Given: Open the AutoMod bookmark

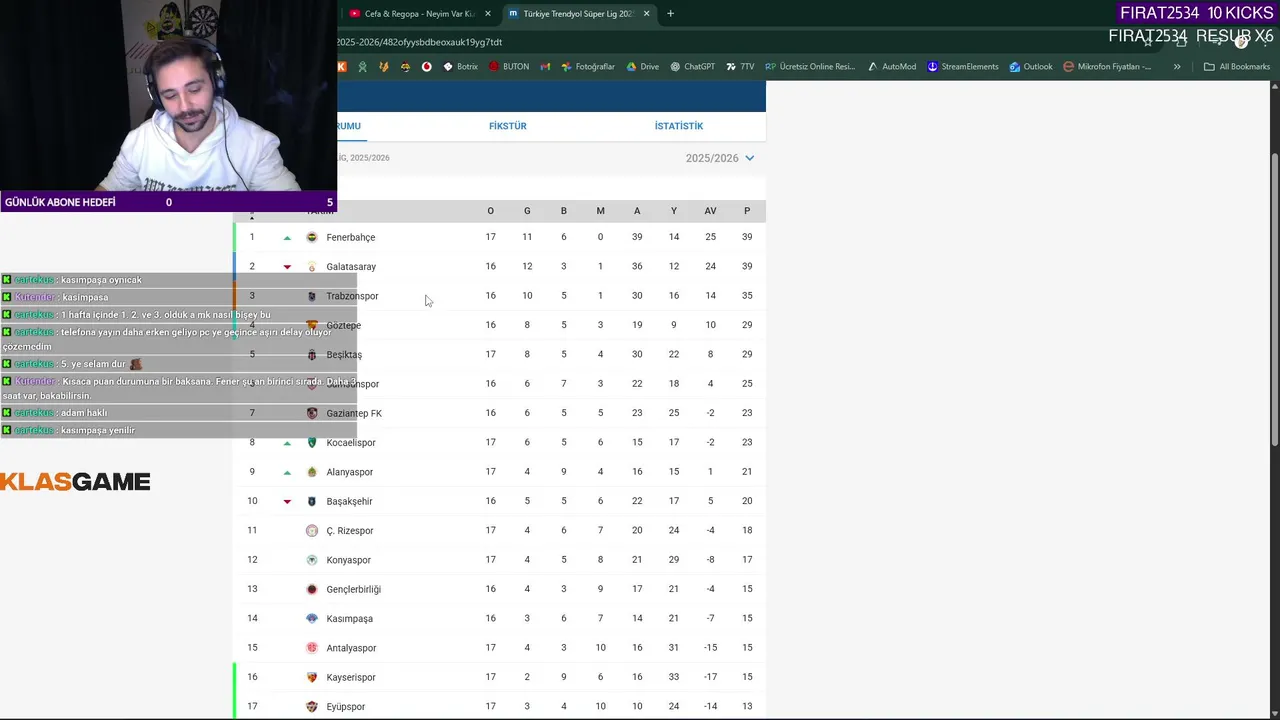Looking at the screenshot, I should click(892, 67).
